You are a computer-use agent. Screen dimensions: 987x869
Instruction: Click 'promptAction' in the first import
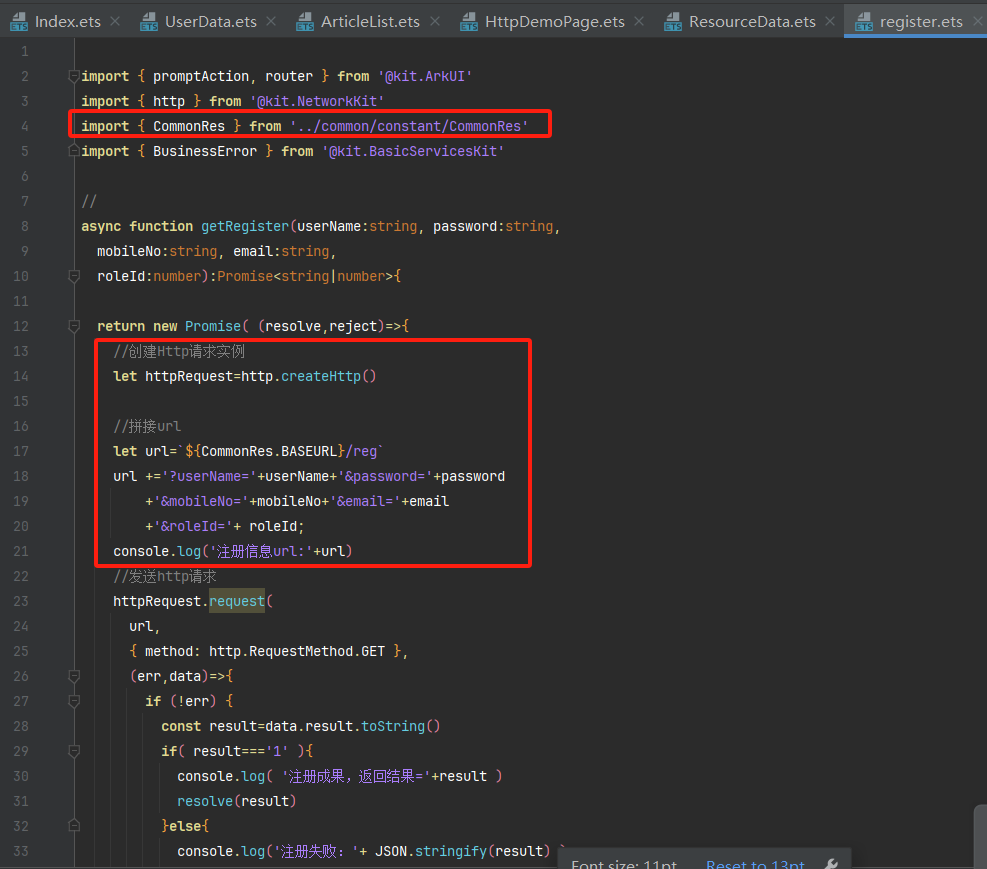pos(201,76)
